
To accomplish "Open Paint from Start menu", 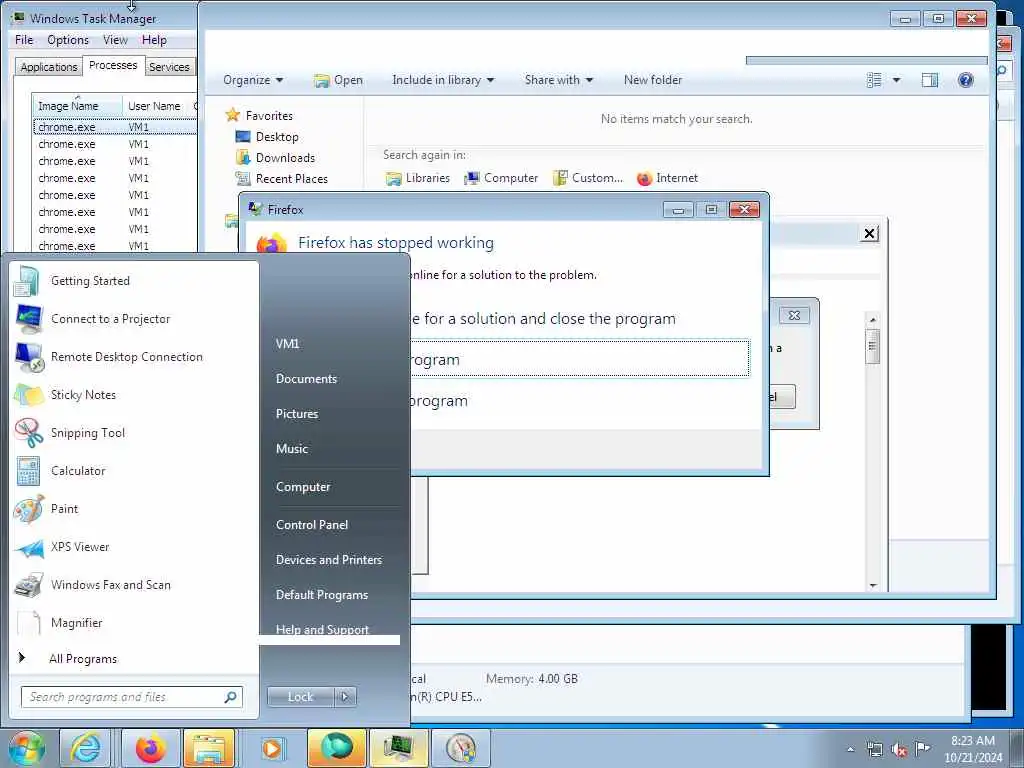I will [x=64, y=509].
